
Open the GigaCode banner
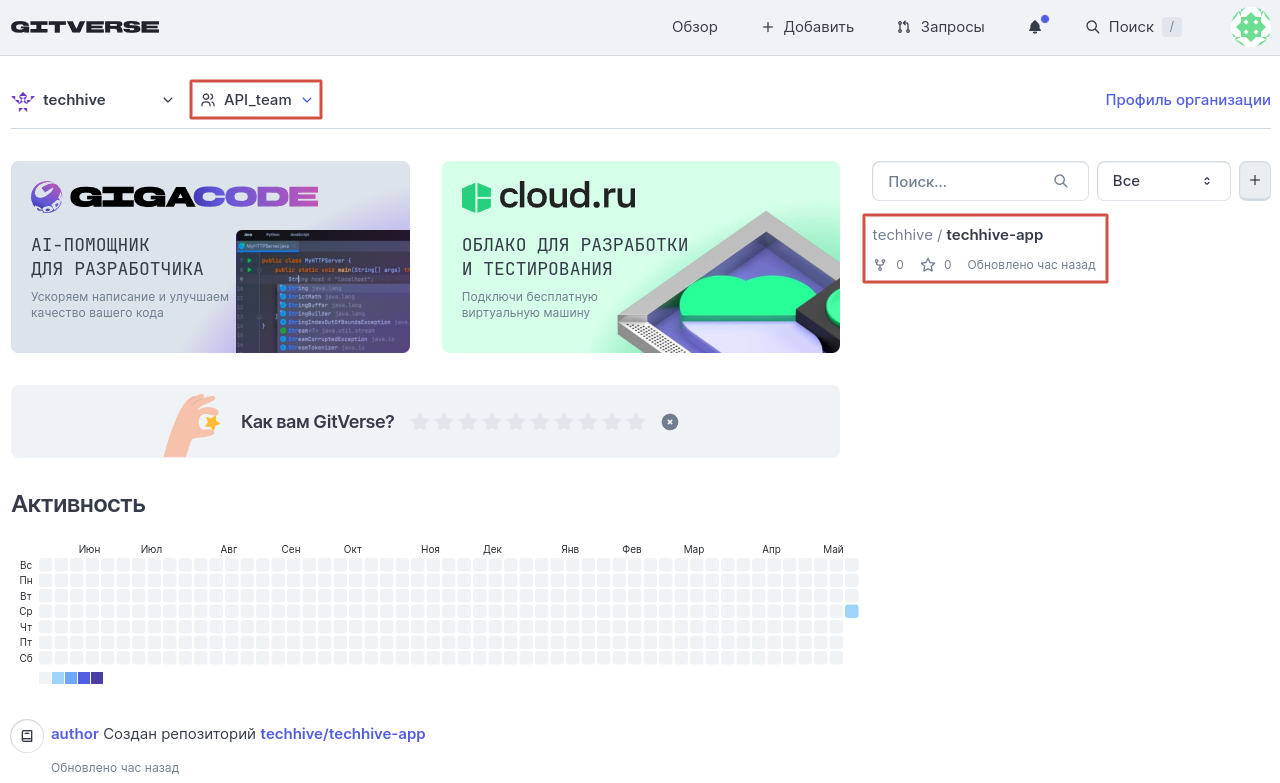(x=210, y=257)
